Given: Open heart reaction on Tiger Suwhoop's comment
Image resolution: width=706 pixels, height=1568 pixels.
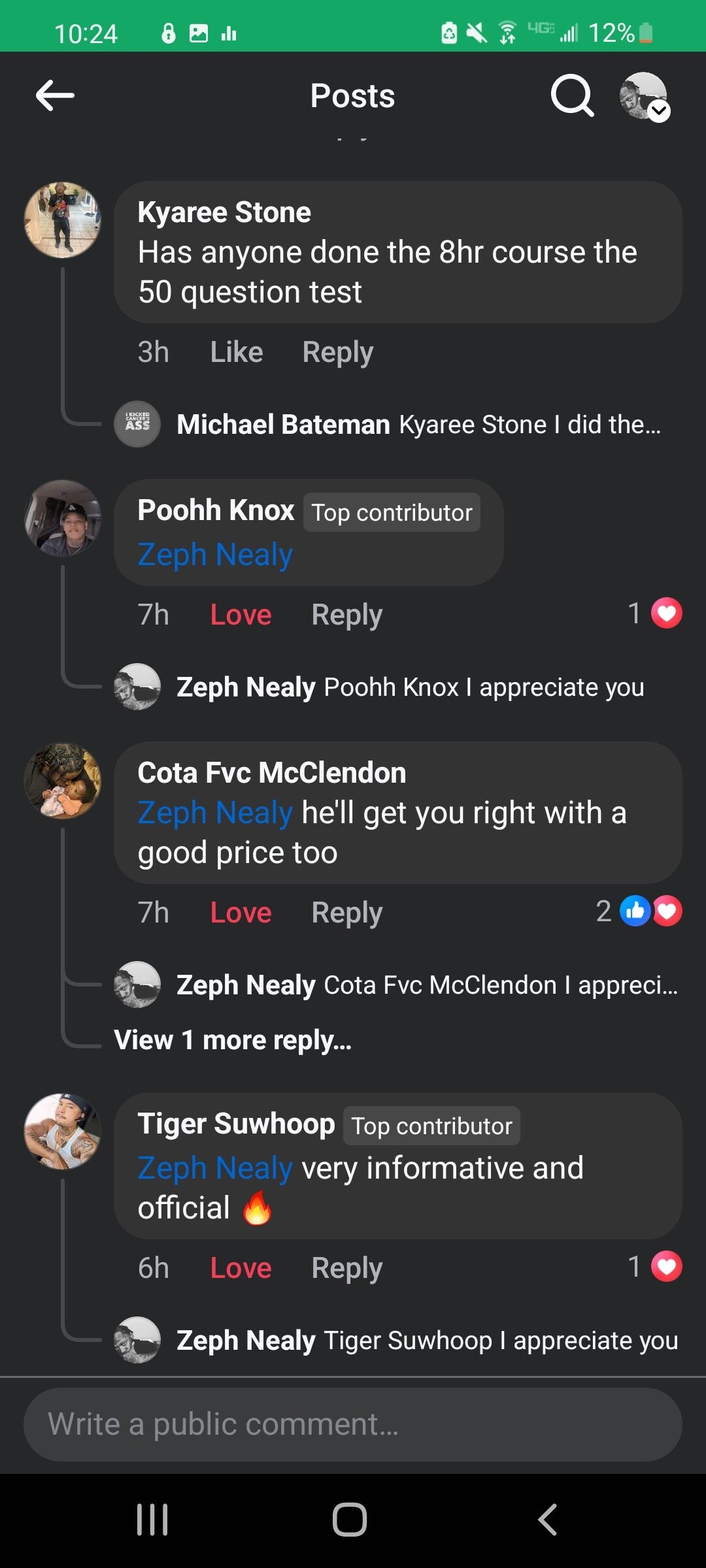Looking at the screenshot, I should (666, 1267).
